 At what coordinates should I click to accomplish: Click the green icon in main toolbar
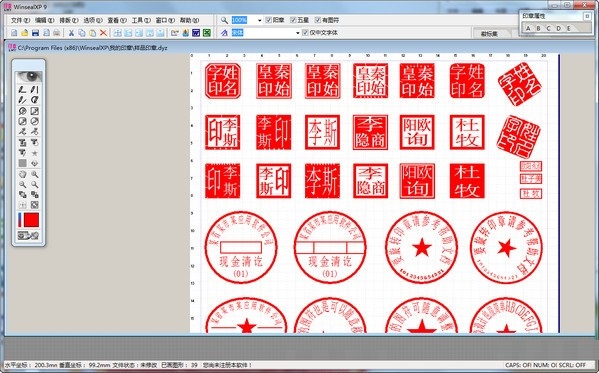click(207, 33)
